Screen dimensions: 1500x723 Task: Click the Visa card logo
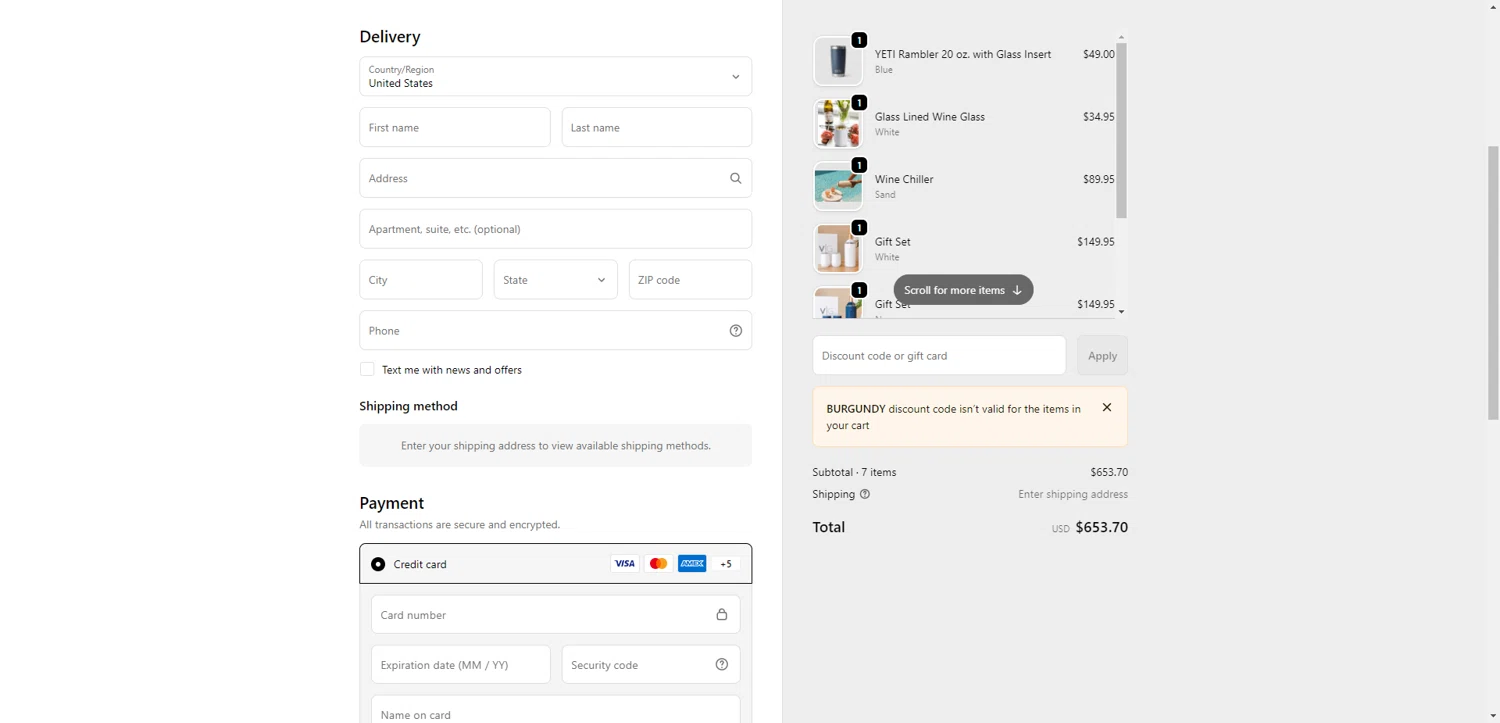pyautogui.click(x=624, y=564)
